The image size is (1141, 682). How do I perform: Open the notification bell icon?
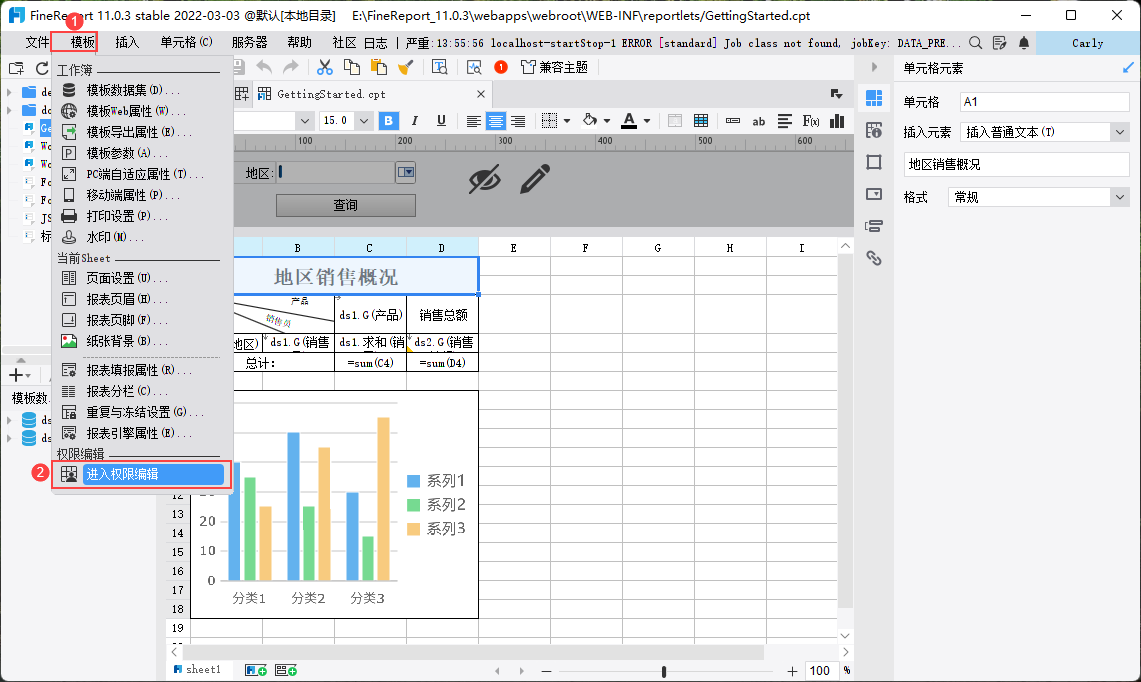pos(1024,43)
